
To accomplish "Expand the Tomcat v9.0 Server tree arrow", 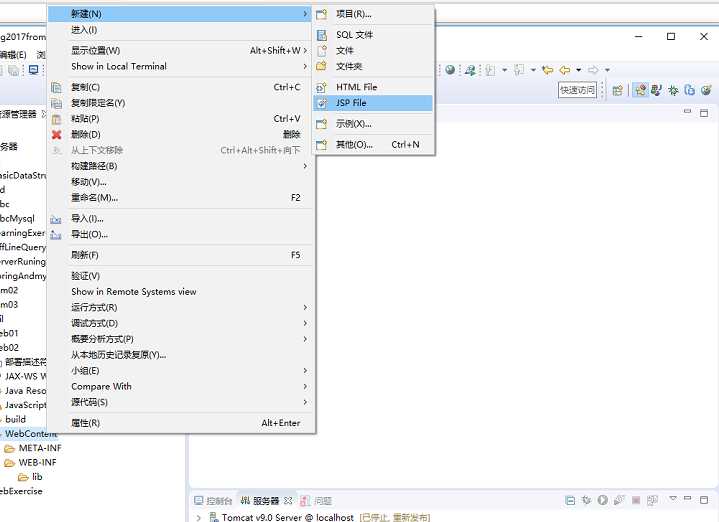I will (198, 517).
